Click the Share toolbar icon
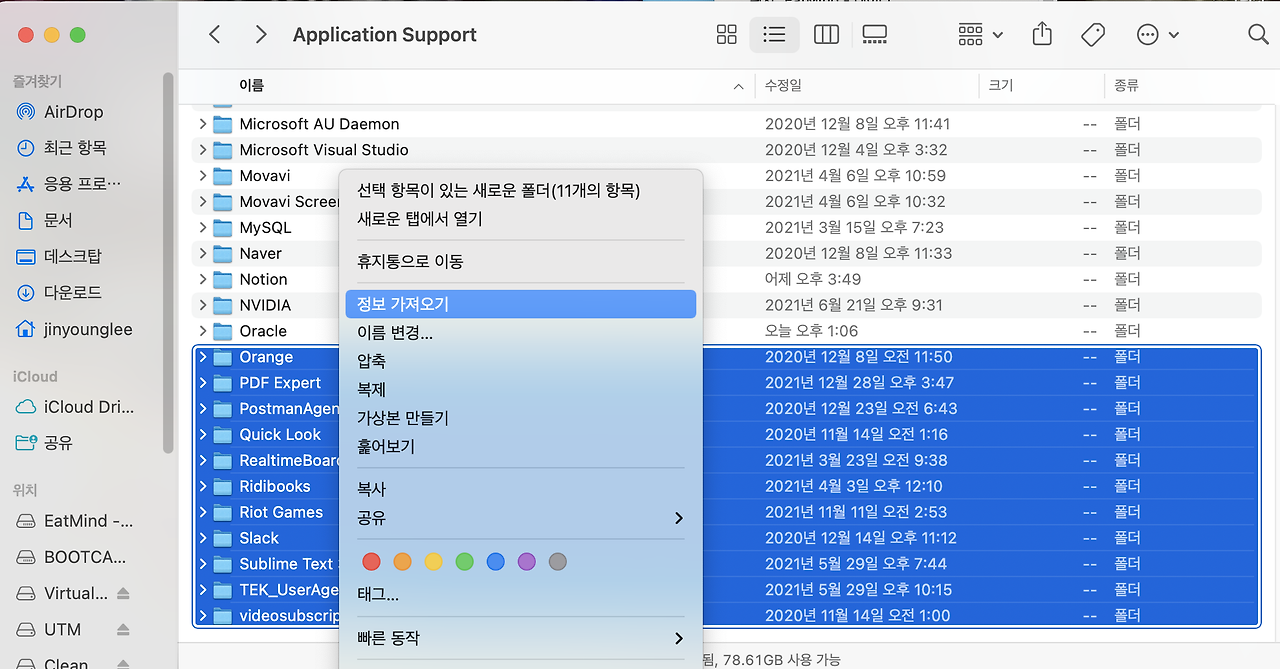The image size is (1280, 669). point(1042,35)
